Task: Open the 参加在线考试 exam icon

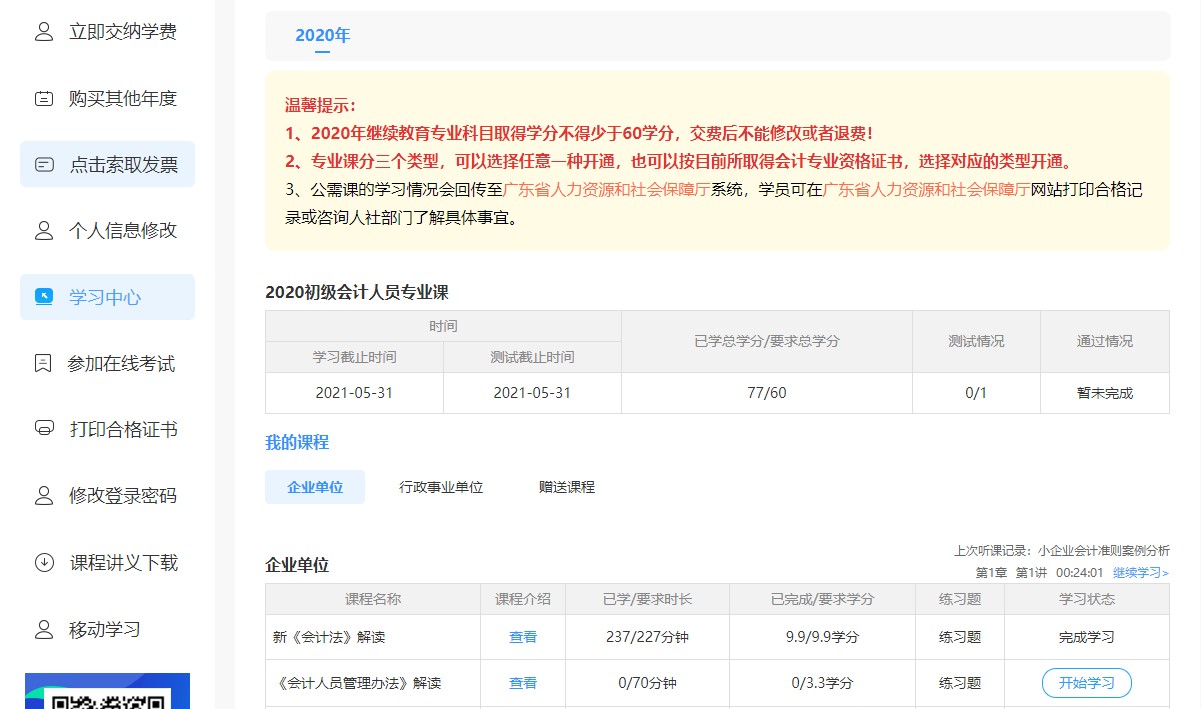Action: (x=43, y=363)
